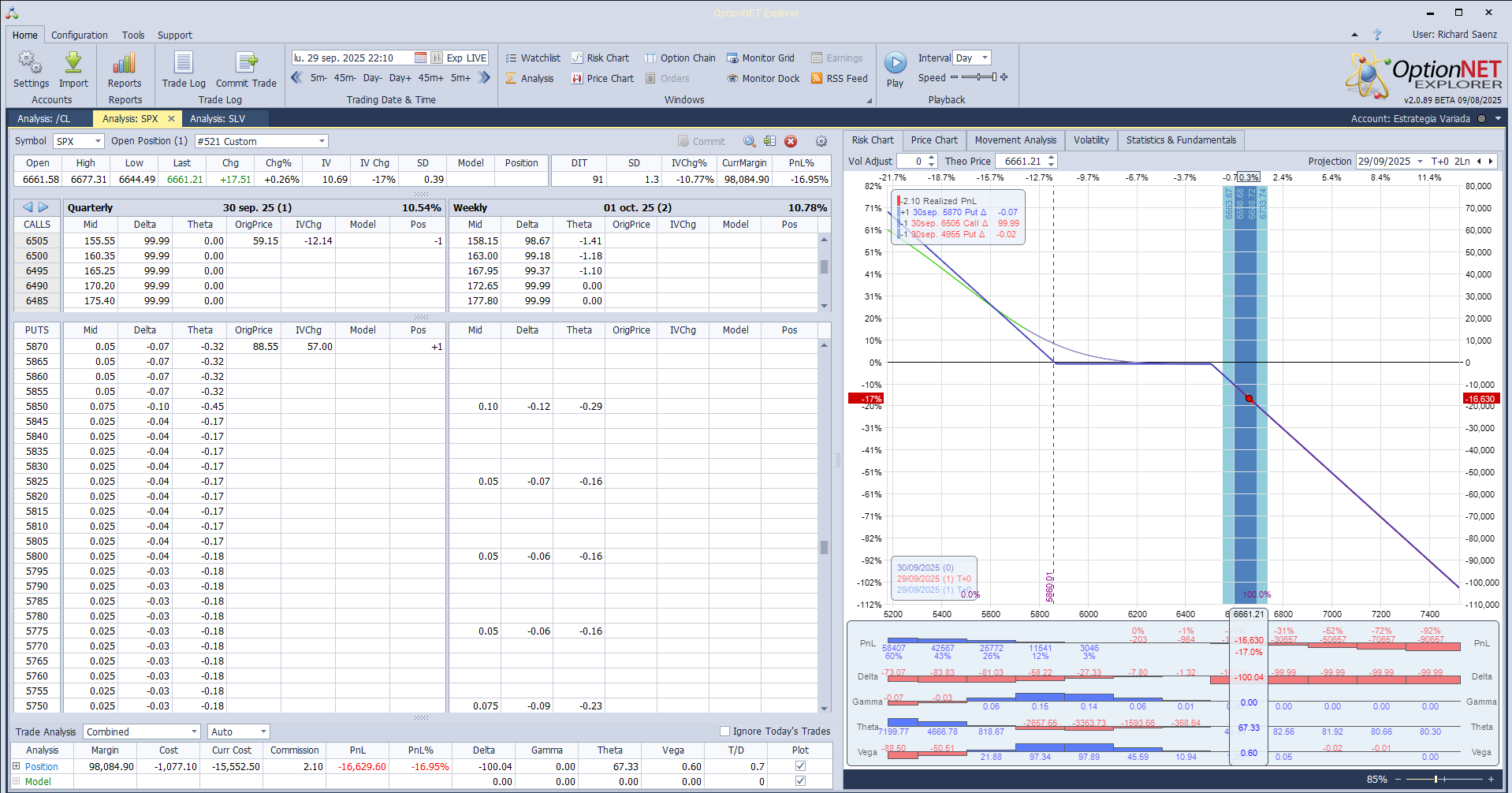Open the RSS Feed window

click(x=840, y=78)
